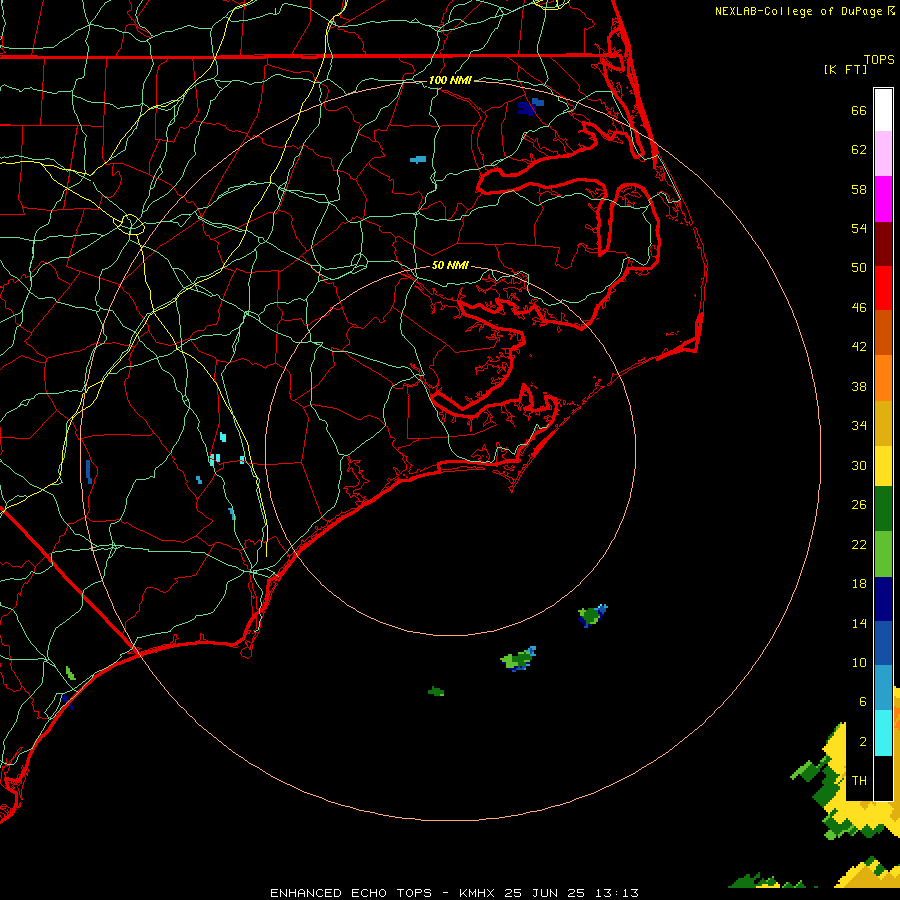Click the cyan 2 kft legend swatch
Screen dimensions: 900x900
coord(883,733)
